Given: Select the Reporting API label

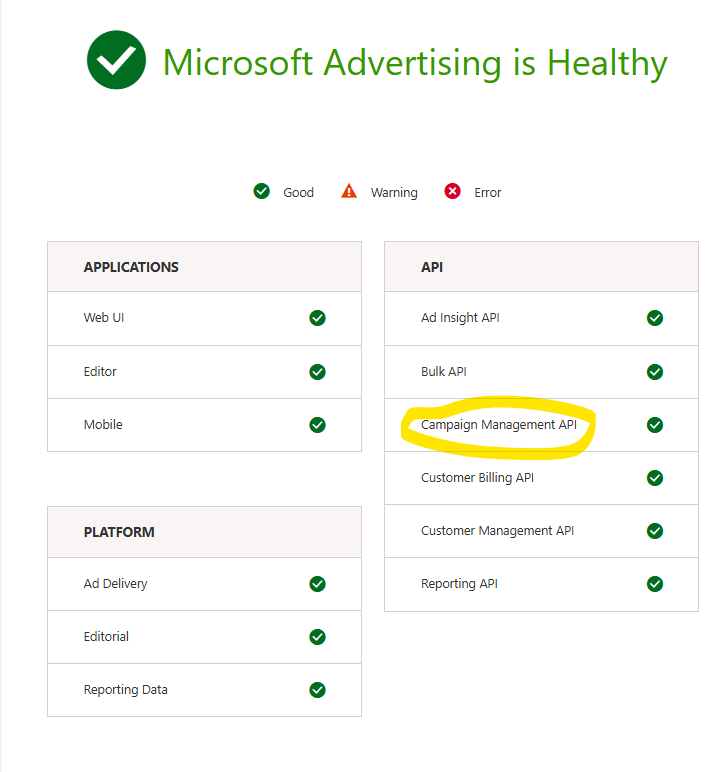Looking at the screenshot, I should (x=459, y=584).
